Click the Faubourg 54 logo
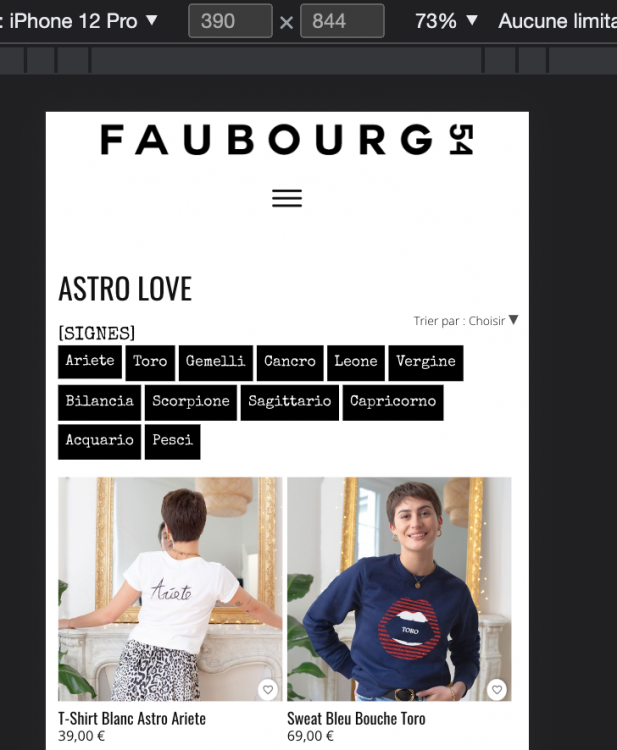Image resolution: width=617 pixels, height=750 pixels. pyautogui.click(x=287, y=139)
